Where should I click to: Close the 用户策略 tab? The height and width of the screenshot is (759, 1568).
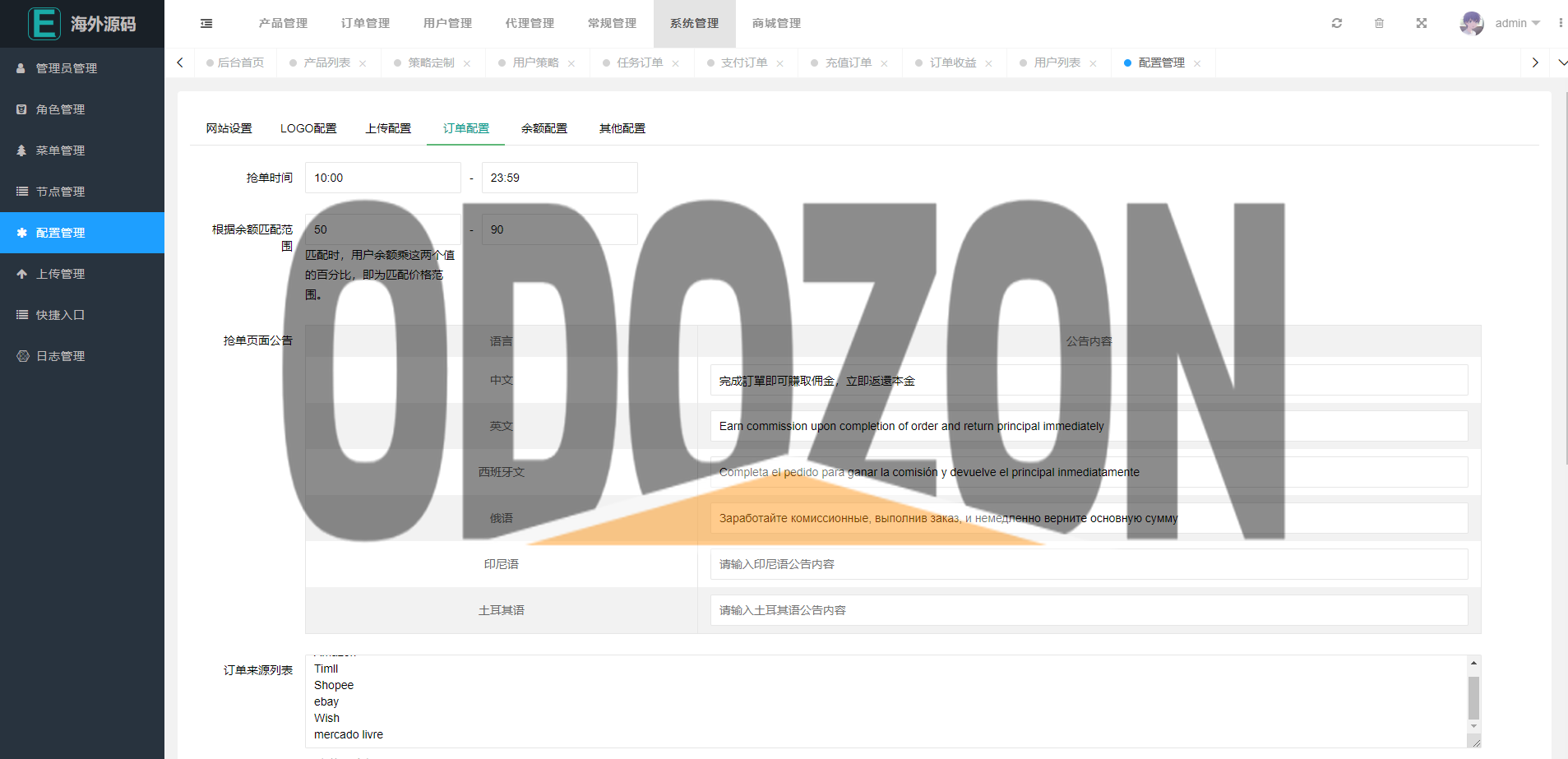(571, 63)
